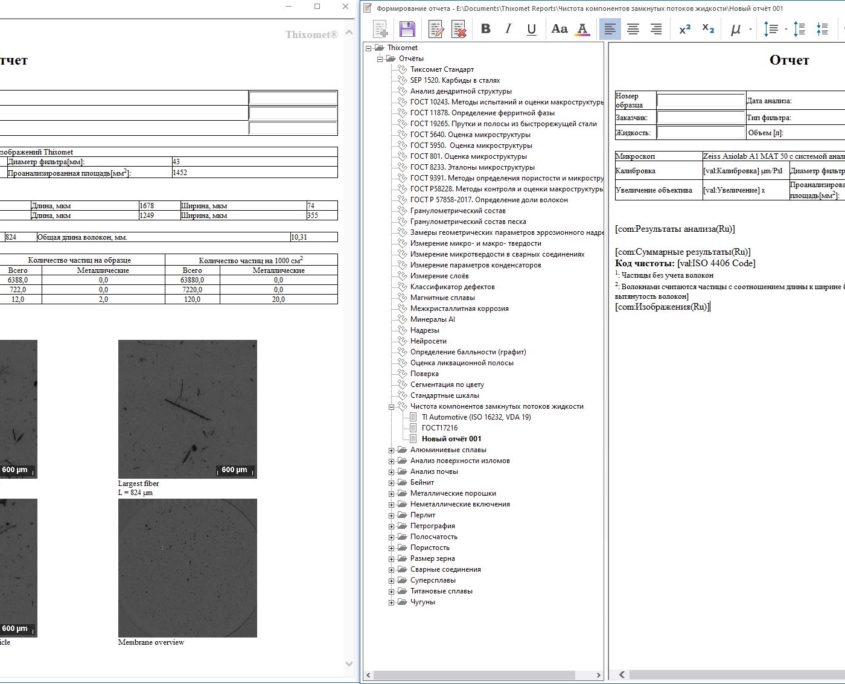
Task: Collapse the Отчёты folder
Action: (380, 59)
